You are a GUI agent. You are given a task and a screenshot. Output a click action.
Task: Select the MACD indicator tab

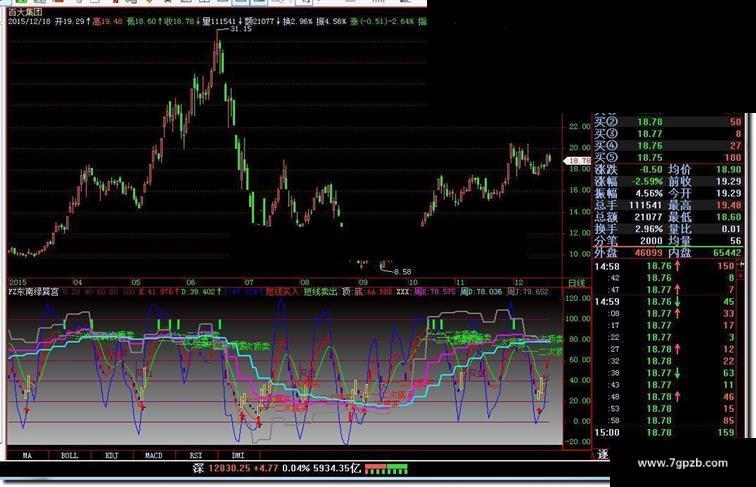[154, 455]
